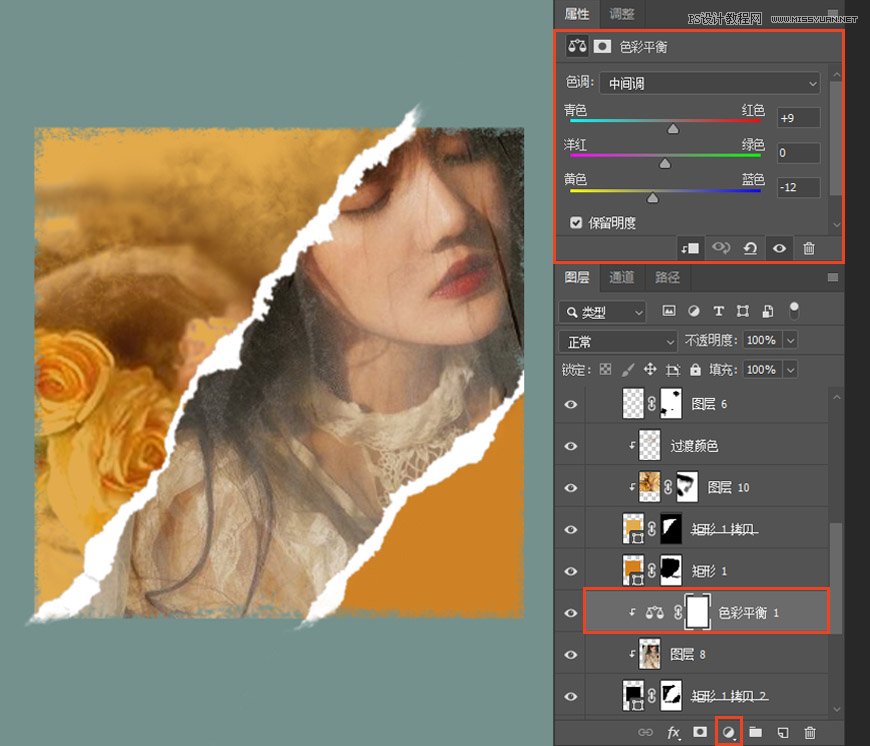Create a new layer group folder
870x746 pixels.
point(756,732)
